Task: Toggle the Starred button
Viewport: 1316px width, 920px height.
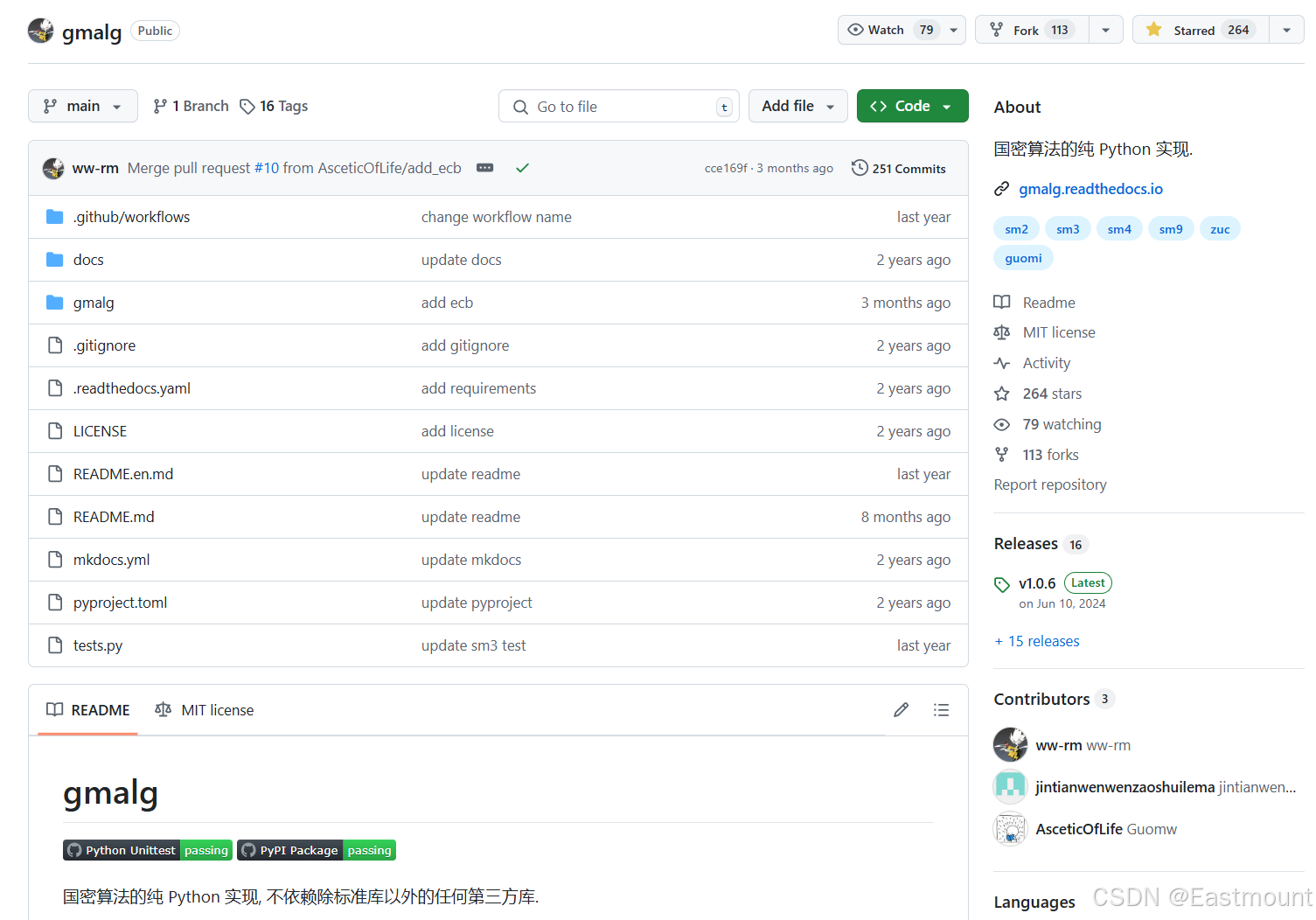Action: pyautogui.click(x=1201, y=30)
